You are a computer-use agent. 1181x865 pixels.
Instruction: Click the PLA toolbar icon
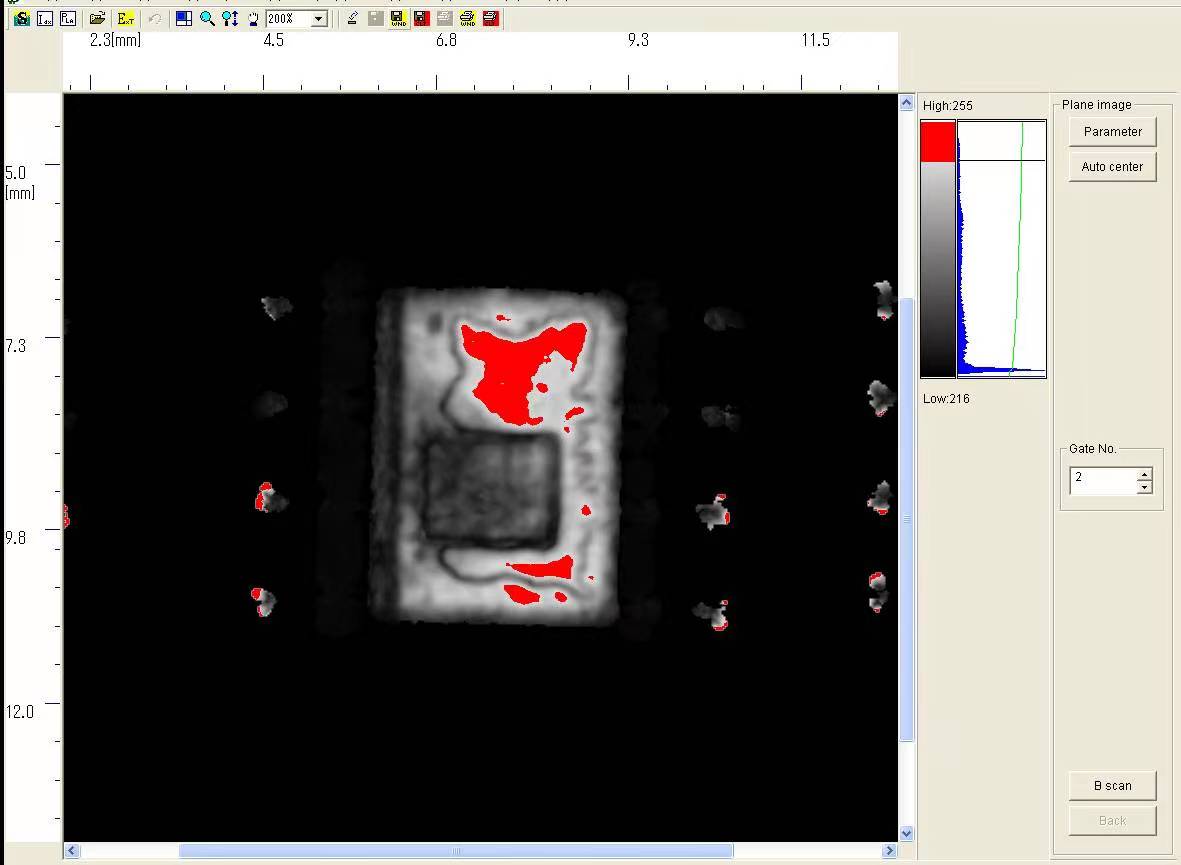click(x=67, y=19)
